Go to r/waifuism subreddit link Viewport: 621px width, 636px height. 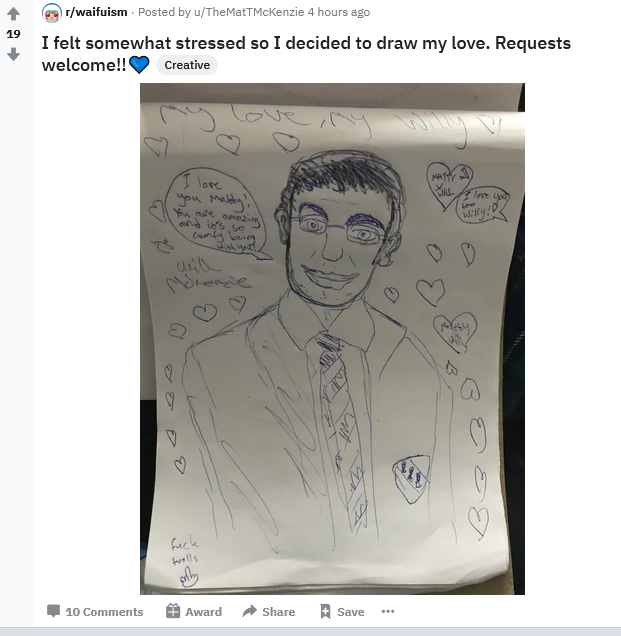coord(97,12)
